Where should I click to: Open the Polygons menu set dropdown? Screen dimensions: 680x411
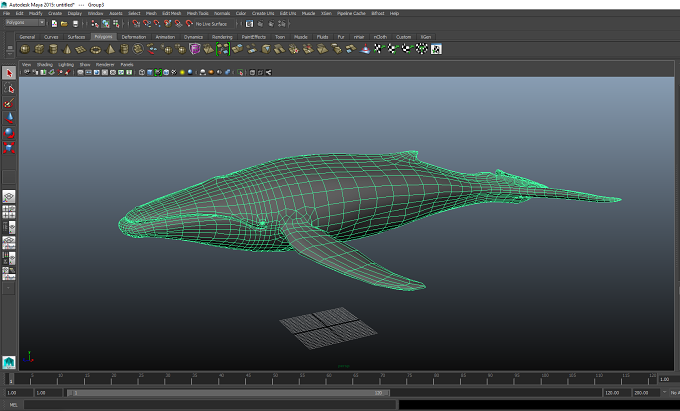pyautogui.click(x=25, y=23)
